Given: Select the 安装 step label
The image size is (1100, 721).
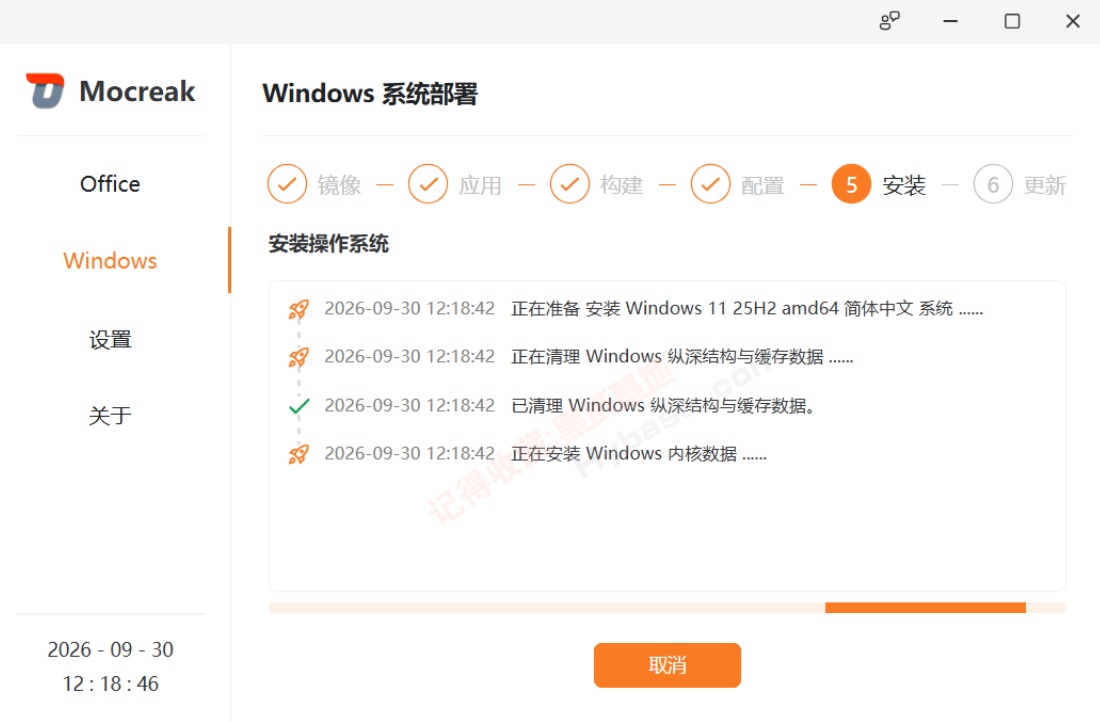Looking at the screenshot, I should pos(904,185).
